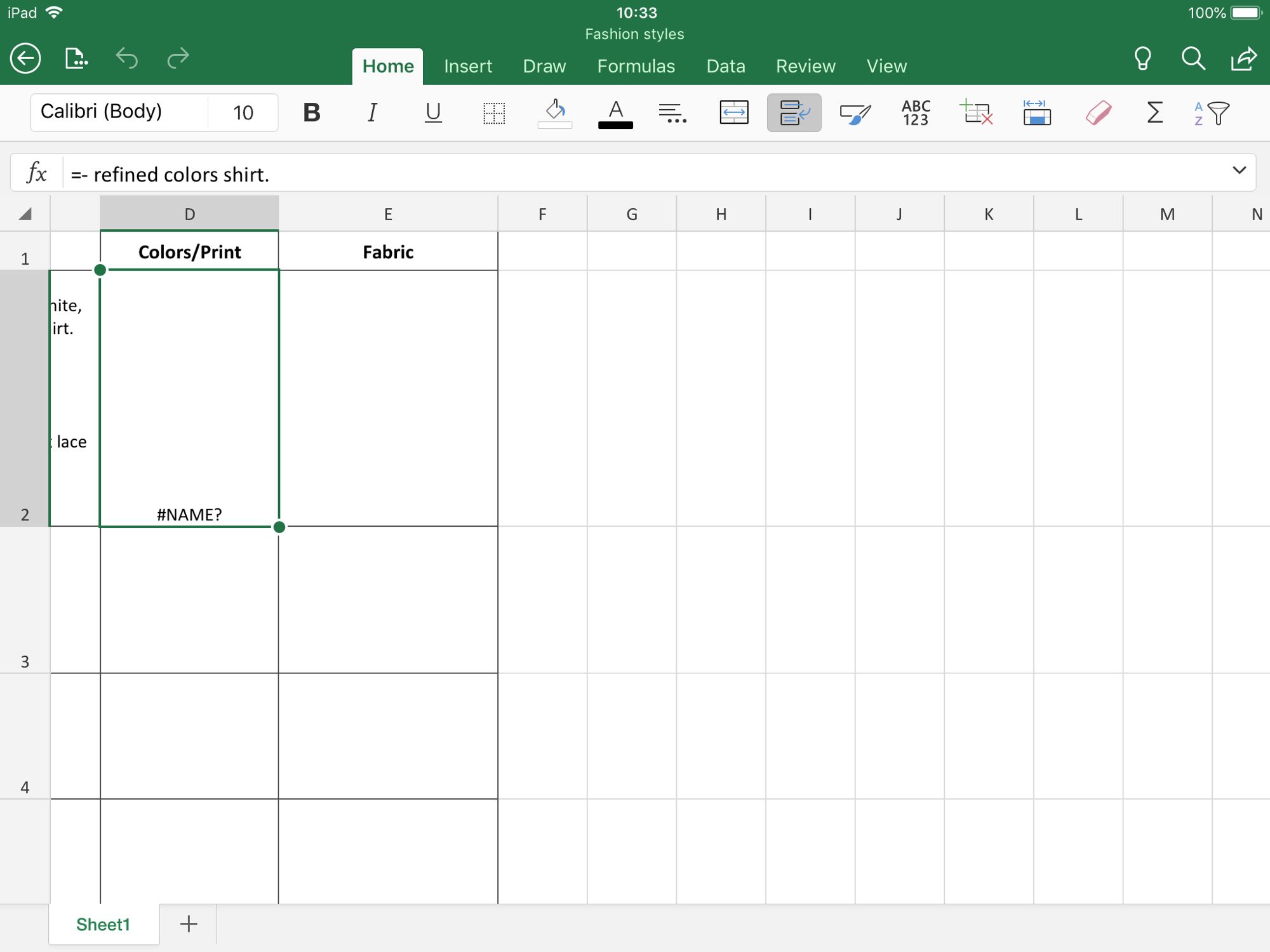Click the Undo arrow
The image size is (1270, 952).
(x=127, y=58)
